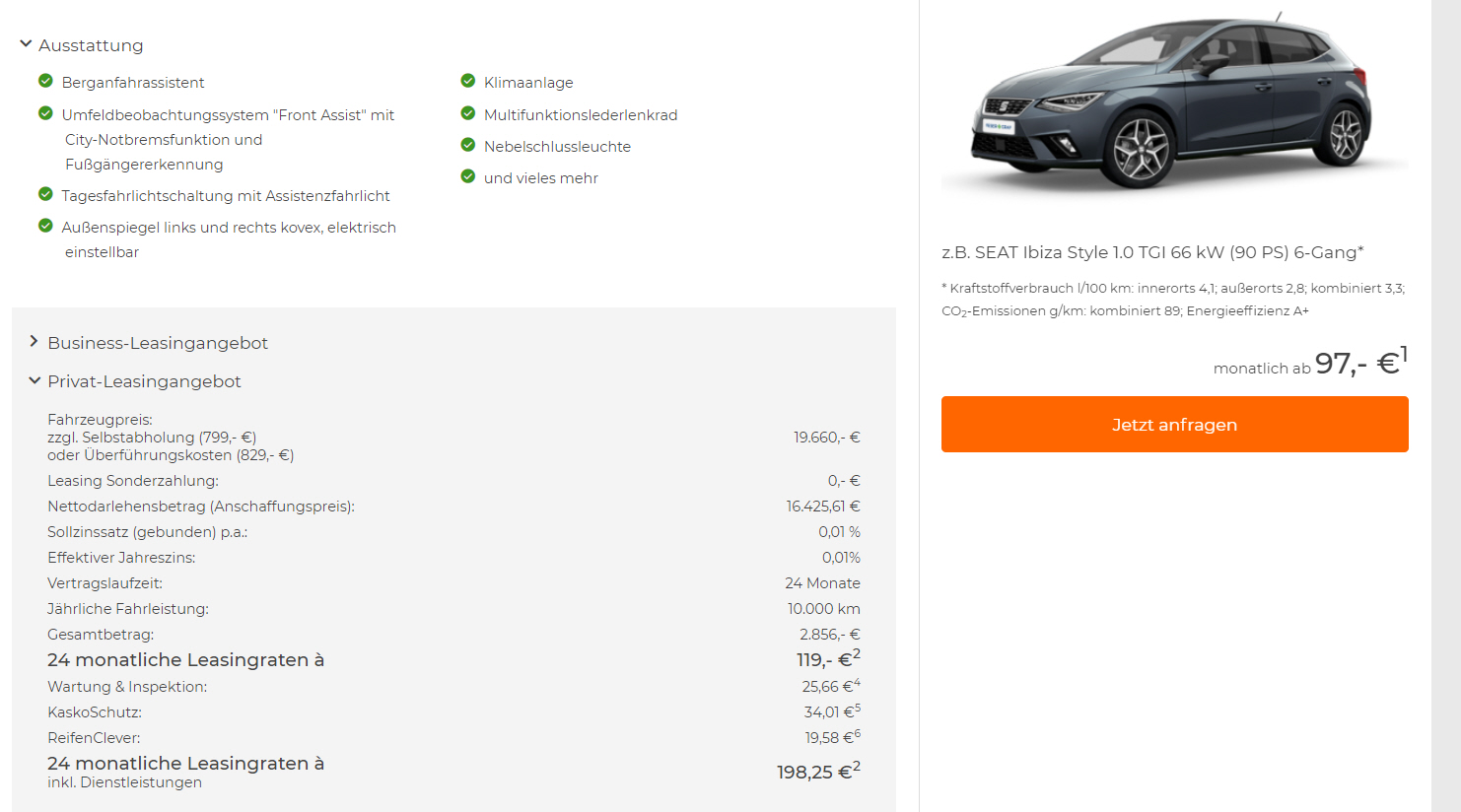Image resolution: width=1461 pixels, height=812 pixels.
Task: Click the Jetzt anfragen button
Action: pos(1174,425)
